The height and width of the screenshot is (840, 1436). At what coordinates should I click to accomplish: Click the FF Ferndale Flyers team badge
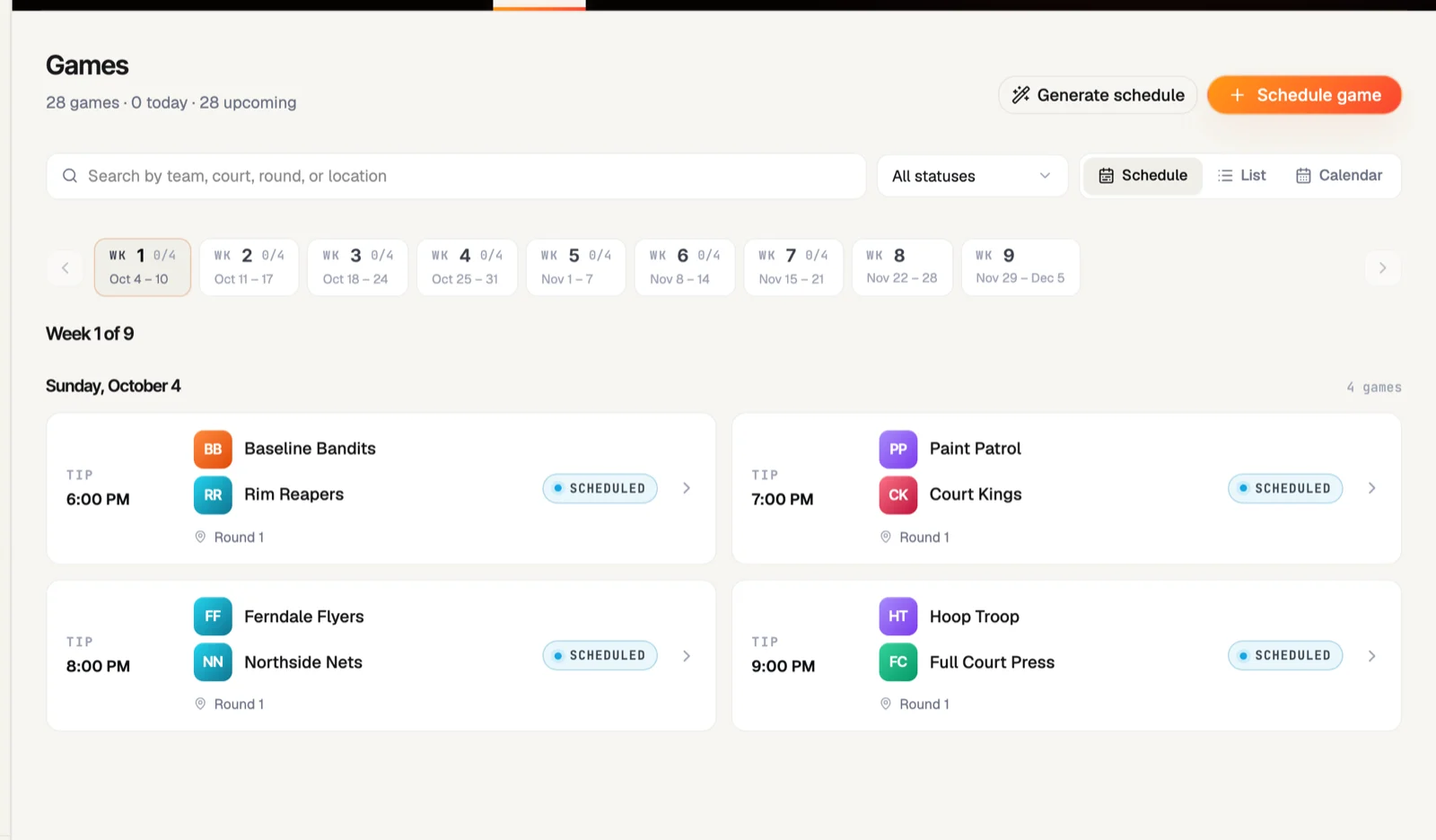point(213,617)
